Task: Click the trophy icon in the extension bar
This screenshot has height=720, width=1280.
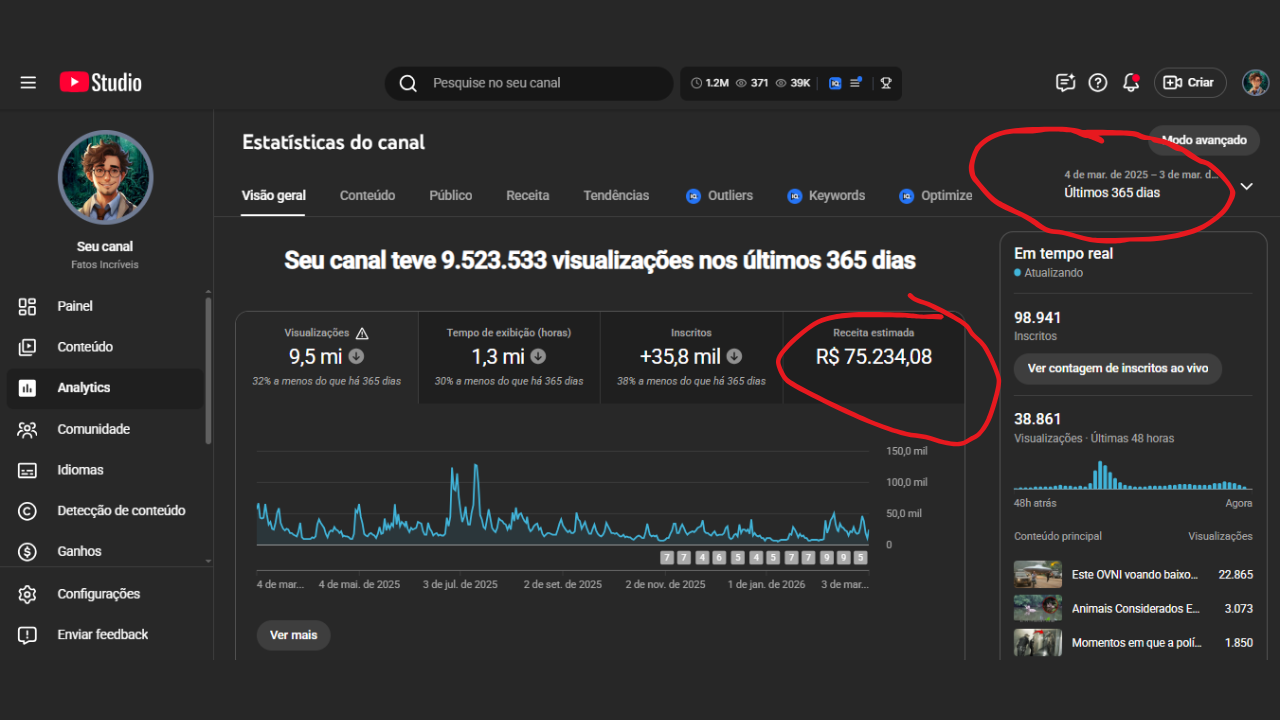Action: (x=886, y=83)
